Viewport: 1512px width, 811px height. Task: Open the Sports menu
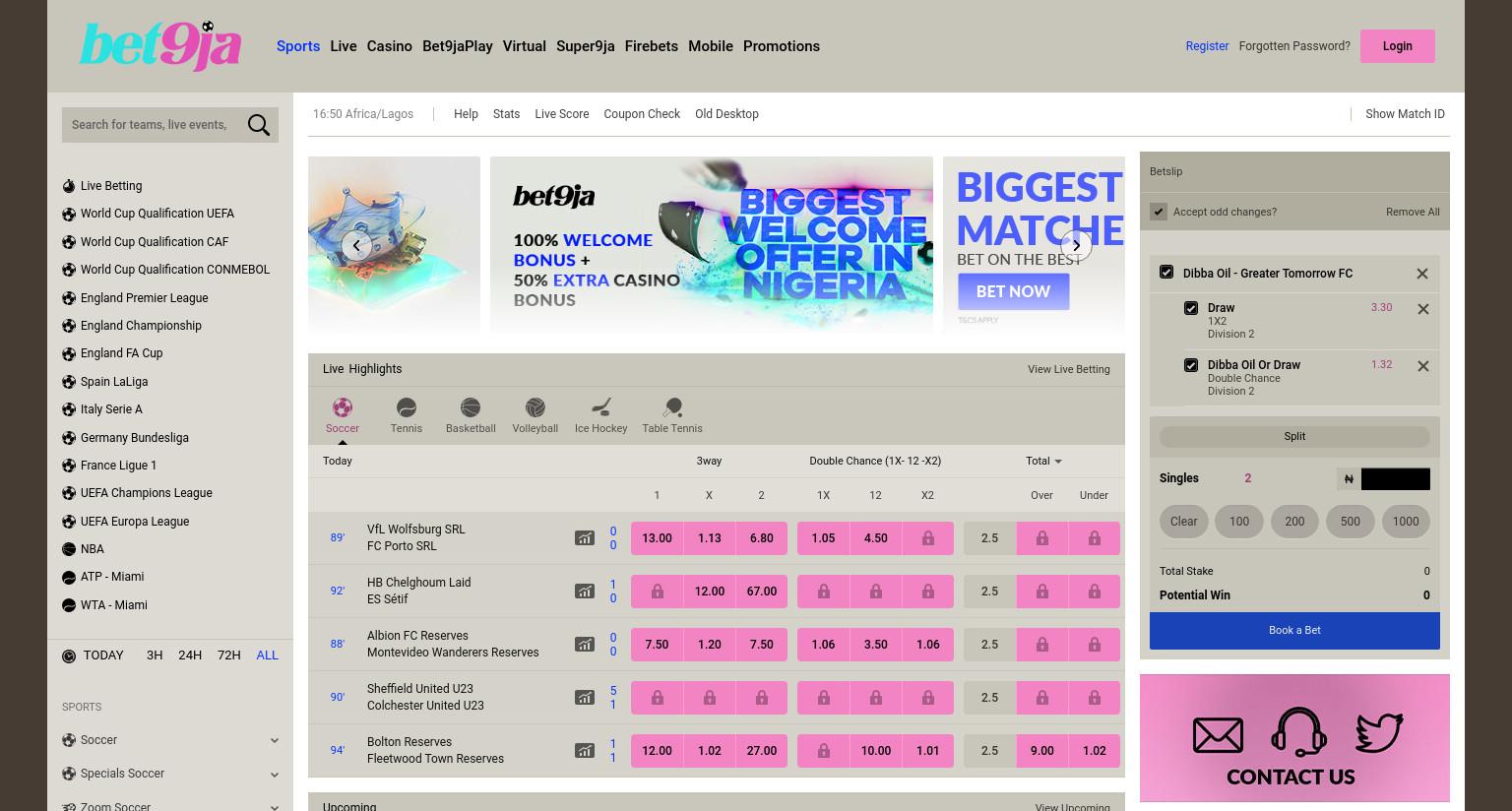(298, 46)
